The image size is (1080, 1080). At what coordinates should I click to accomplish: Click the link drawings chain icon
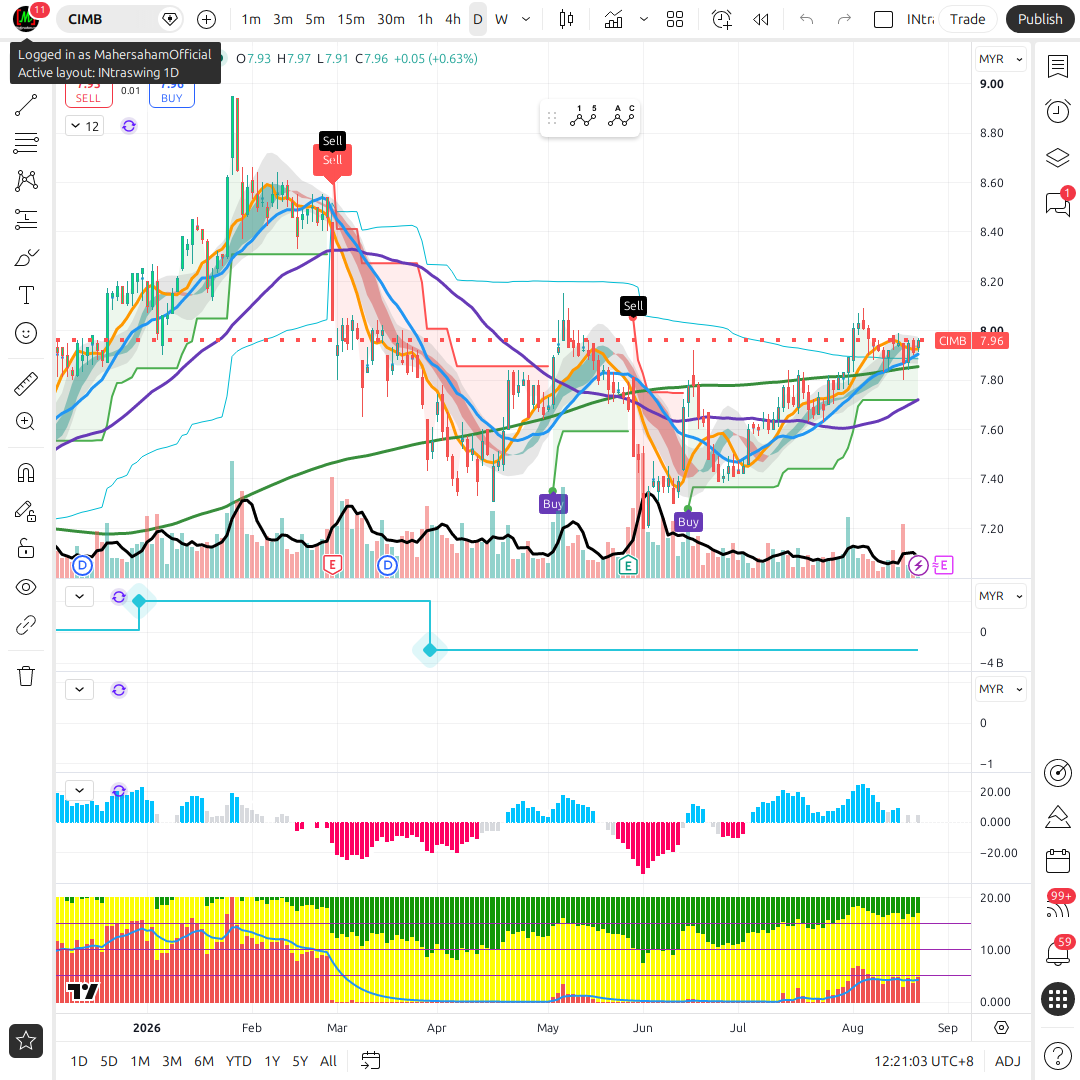point(26,625)
